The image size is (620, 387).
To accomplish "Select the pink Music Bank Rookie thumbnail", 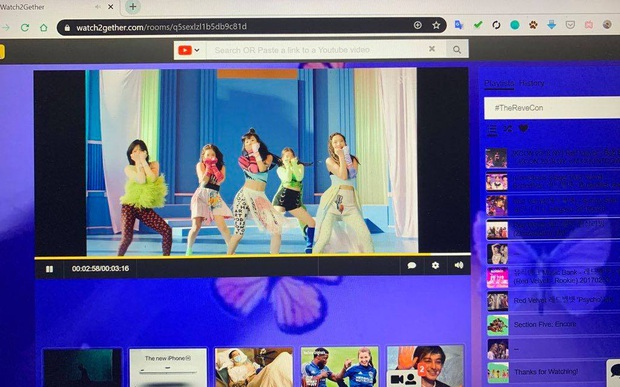I will pyautogui.click(x=497, y=278).
